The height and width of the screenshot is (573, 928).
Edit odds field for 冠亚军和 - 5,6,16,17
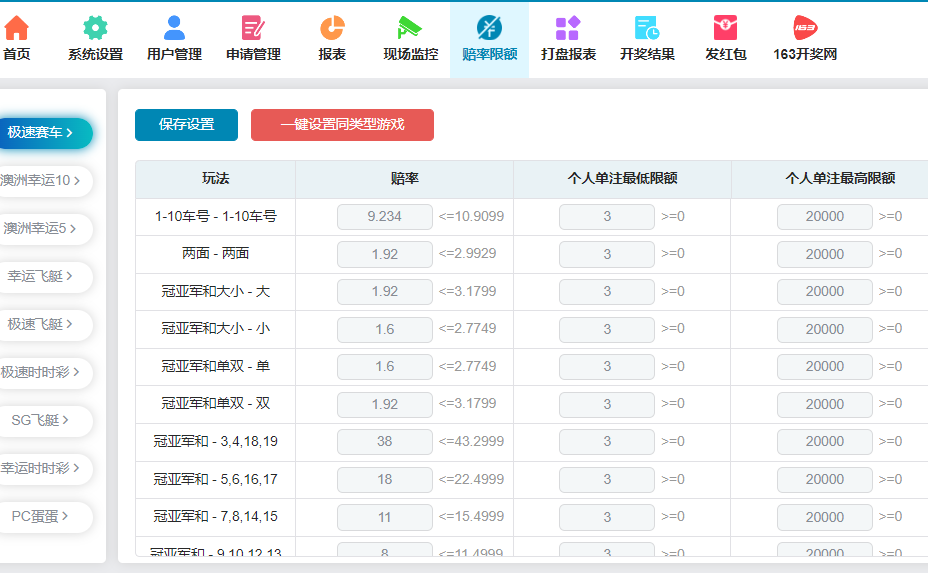point(385,479)
